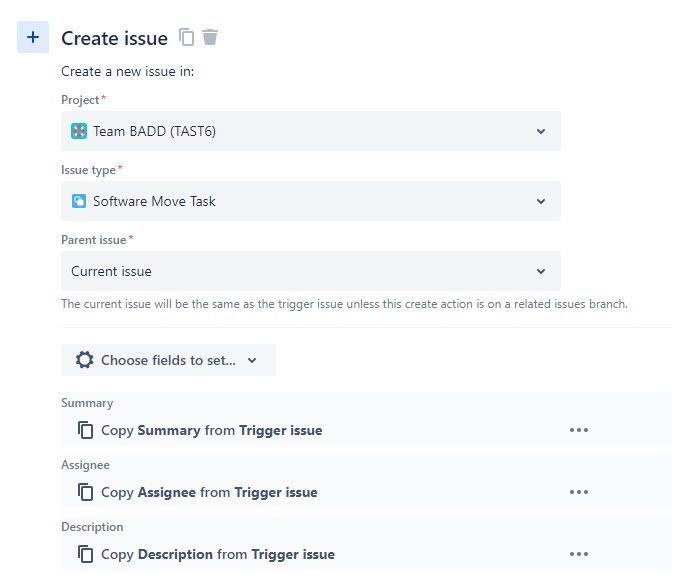This screenshot has width=686, height=588.
Task: Click the copy icon beside Copy Description
Action: point(85,554)
